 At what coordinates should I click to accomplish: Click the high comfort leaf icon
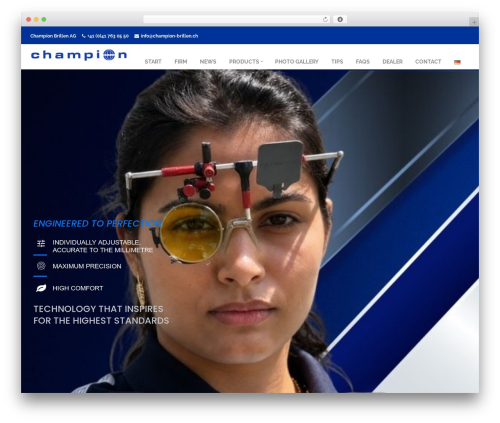tap(41, 288)
